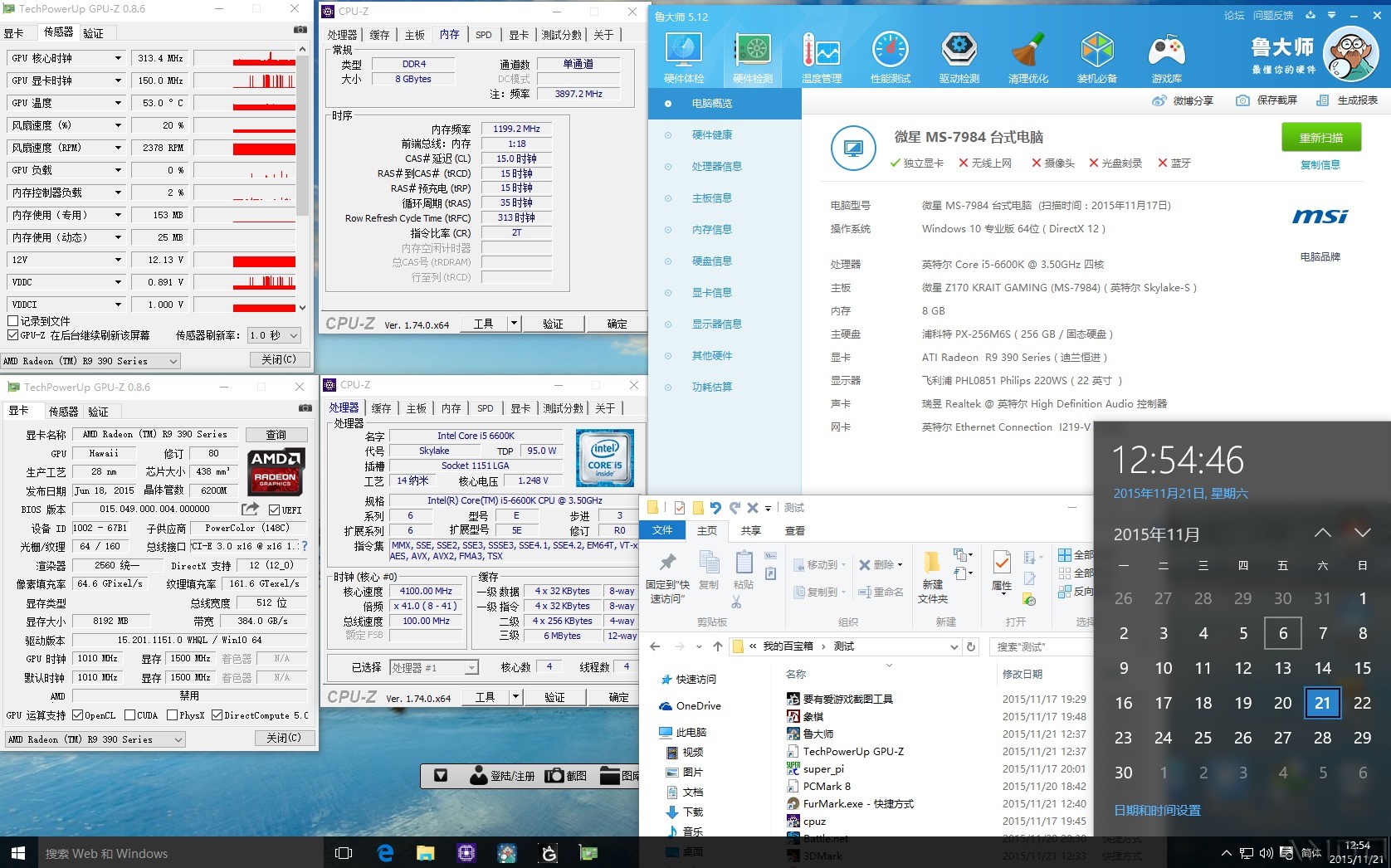Open 风扇速度 (RPM) sensor dropdown
Screen dimensions: 1391x868
118,148
